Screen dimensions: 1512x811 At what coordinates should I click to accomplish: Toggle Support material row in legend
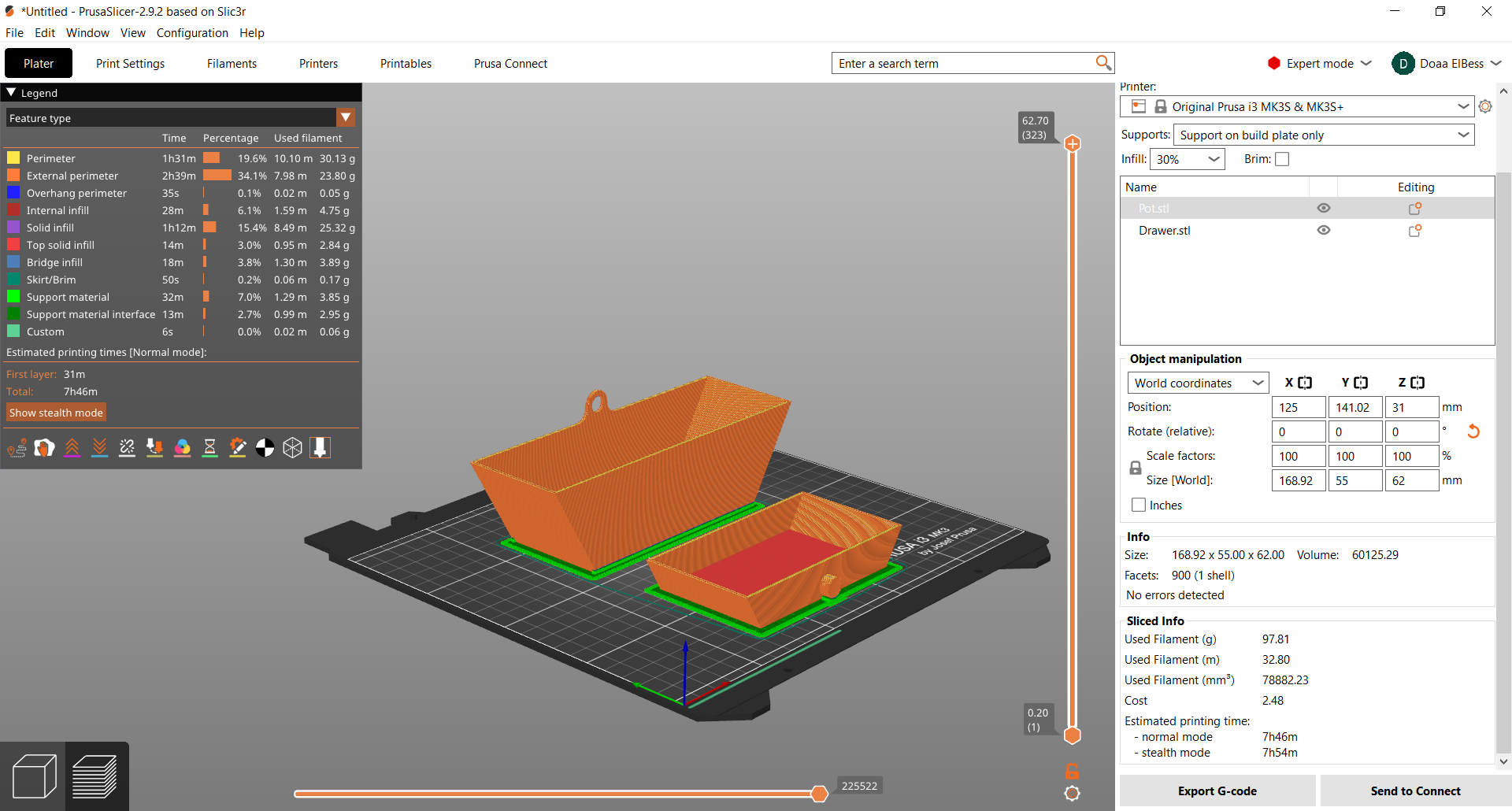click(x=180, y=297)
